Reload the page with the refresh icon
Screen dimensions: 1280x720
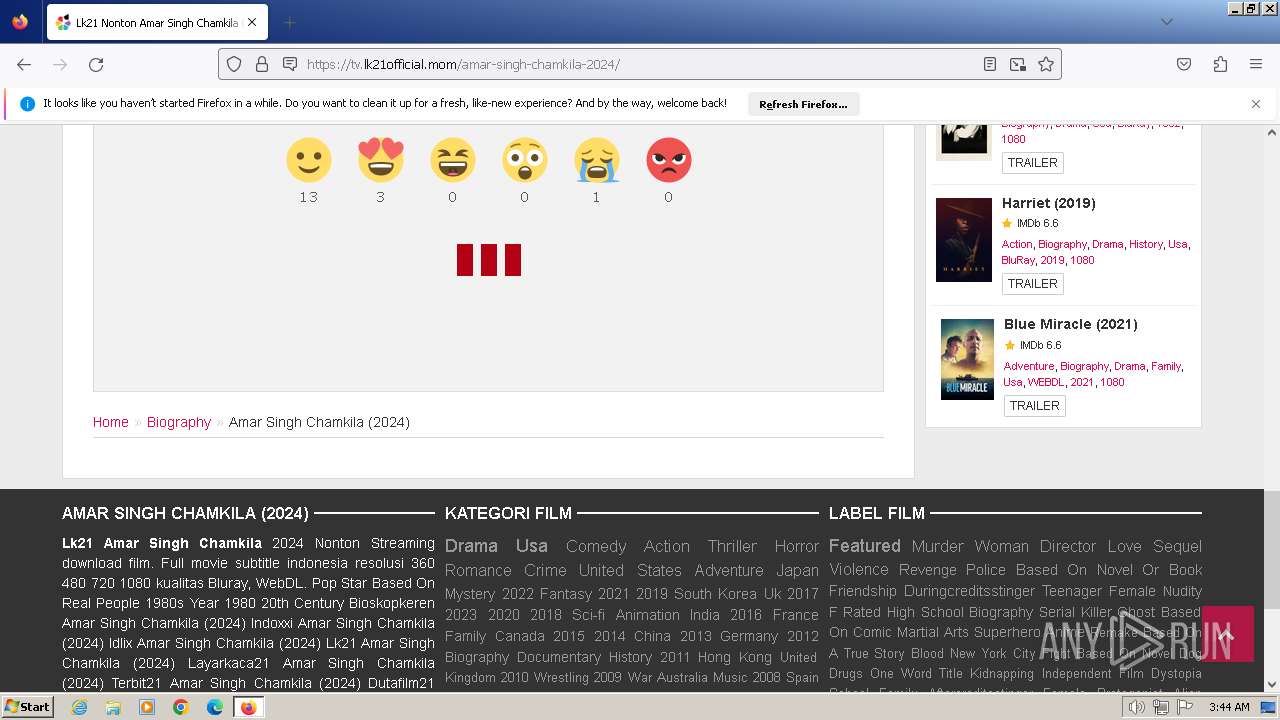[x=96, y=64]
